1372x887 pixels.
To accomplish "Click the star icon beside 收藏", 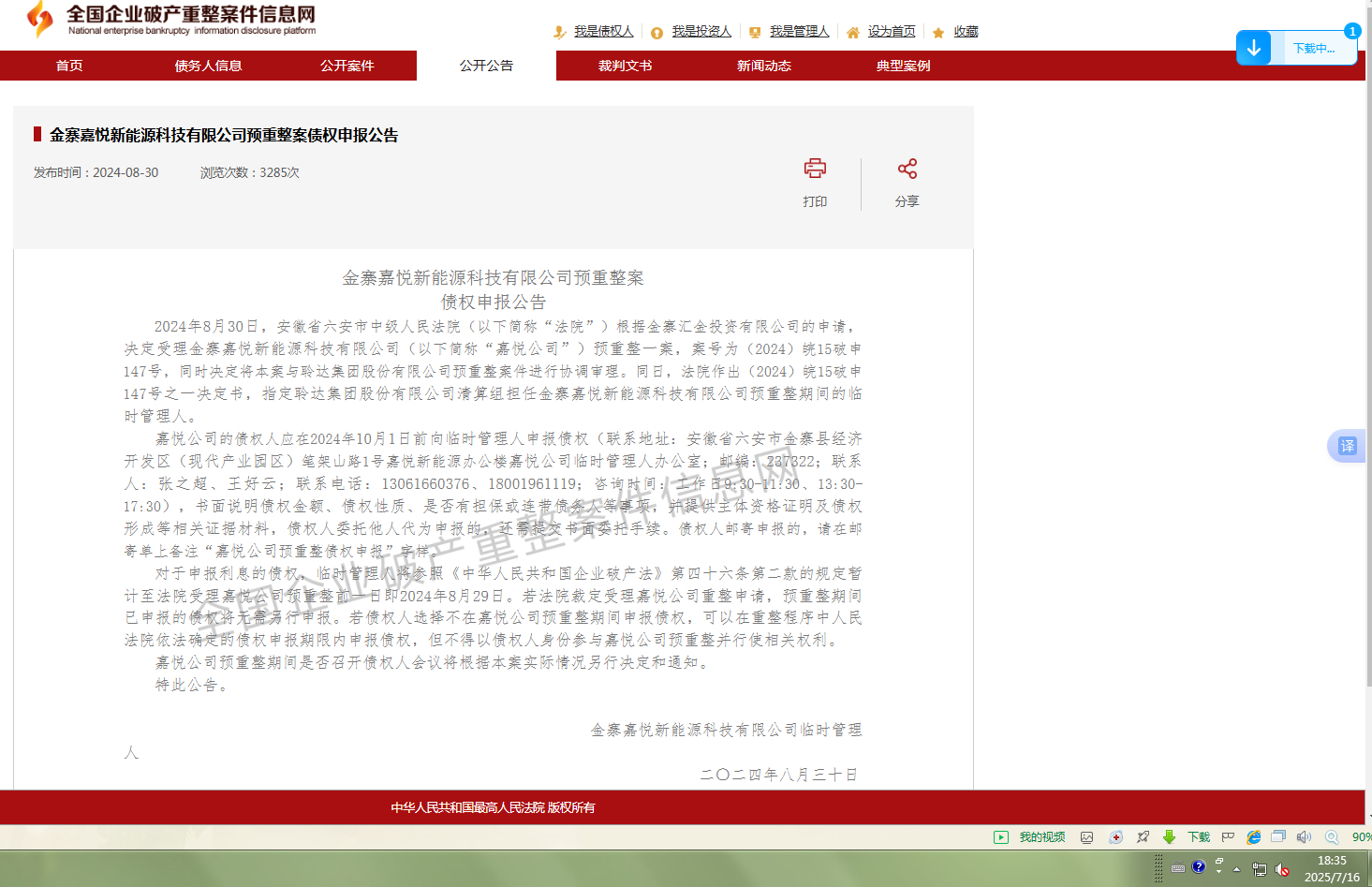I will [x=938, y=33].
